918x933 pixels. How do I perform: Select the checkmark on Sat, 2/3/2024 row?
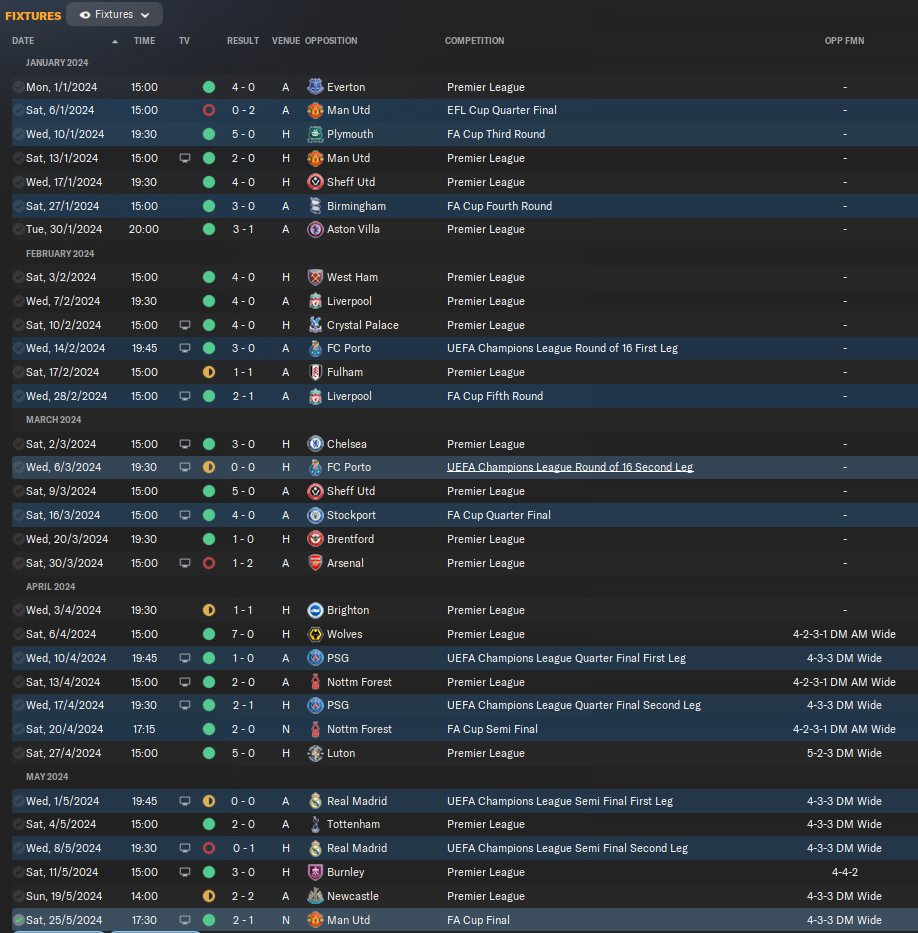18,444
